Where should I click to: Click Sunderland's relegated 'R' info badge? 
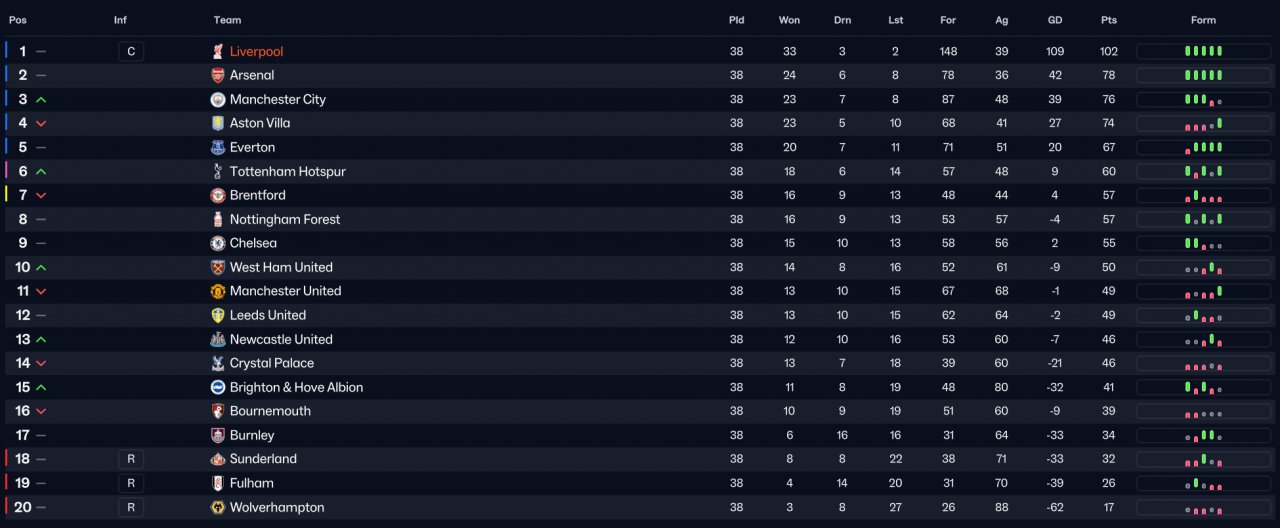click(130, 459)
